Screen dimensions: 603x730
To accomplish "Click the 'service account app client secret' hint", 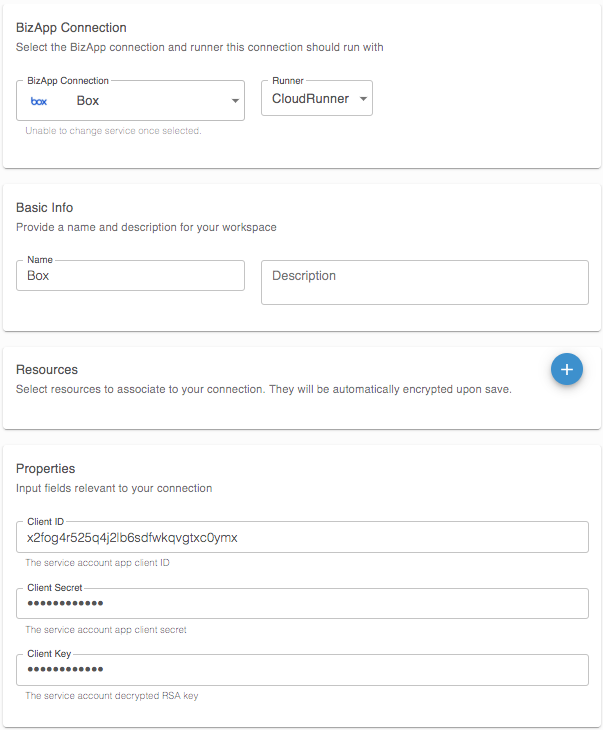I will coord(105,630).
